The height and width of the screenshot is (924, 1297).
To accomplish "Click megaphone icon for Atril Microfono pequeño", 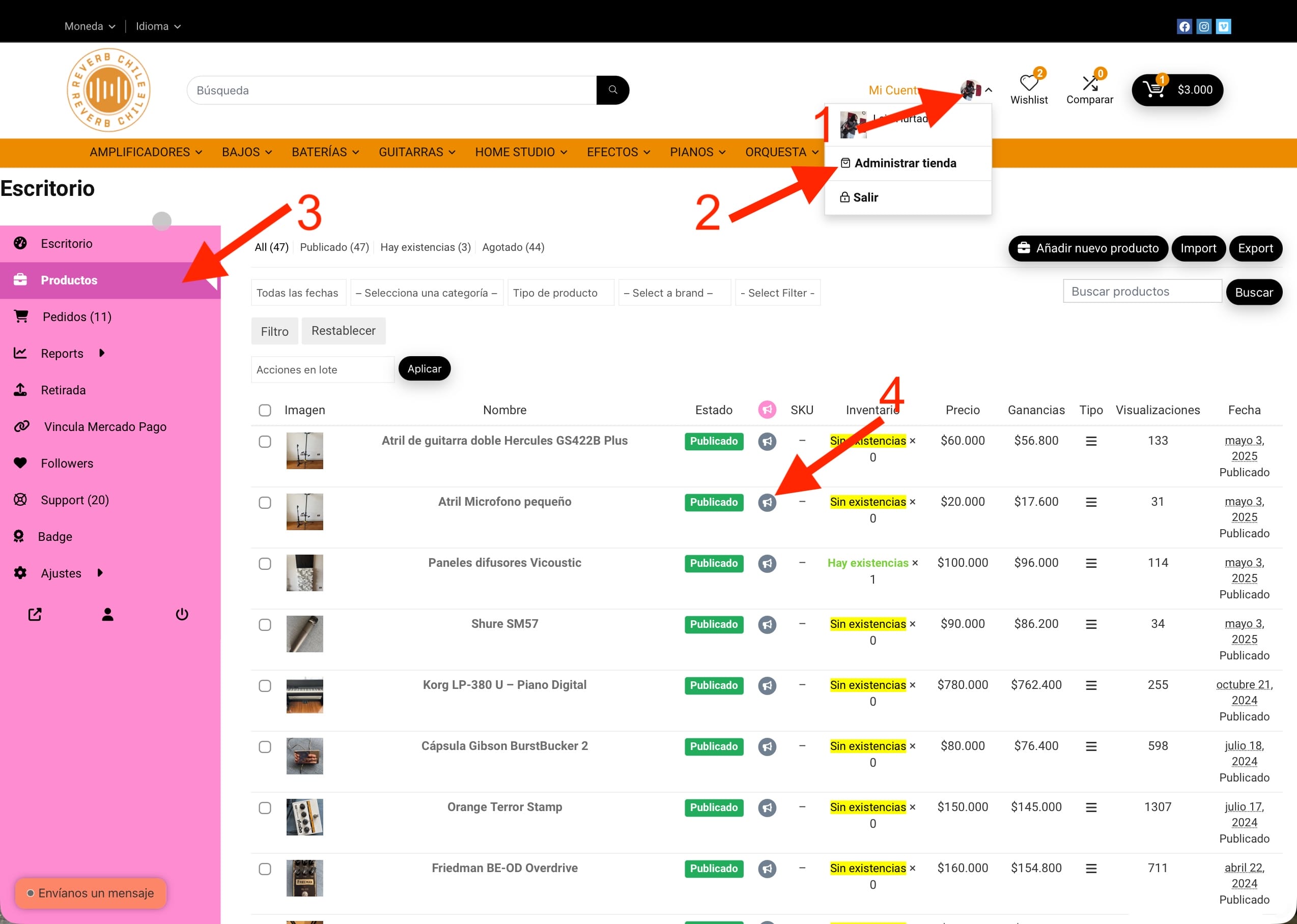I will click(767, 502).
